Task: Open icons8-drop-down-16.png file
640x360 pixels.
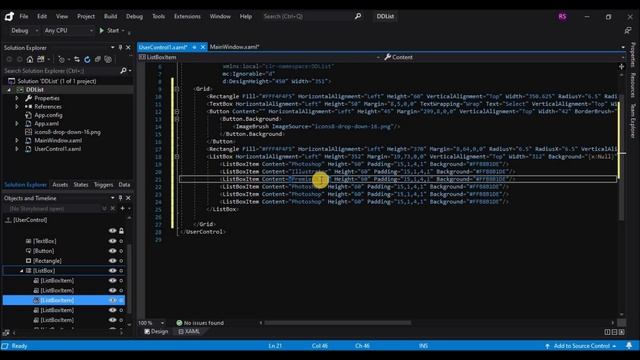Action: click(67, 132)
